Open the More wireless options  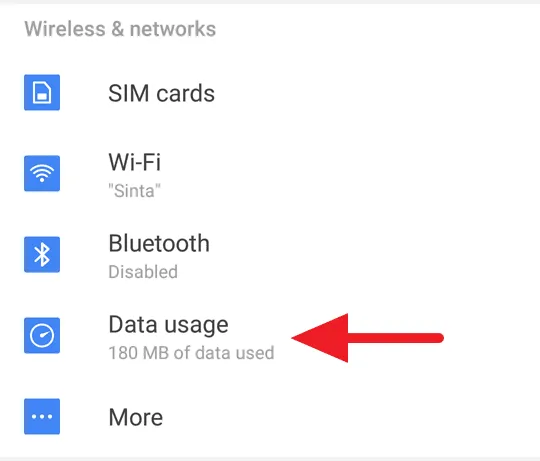tap(270, 417)
